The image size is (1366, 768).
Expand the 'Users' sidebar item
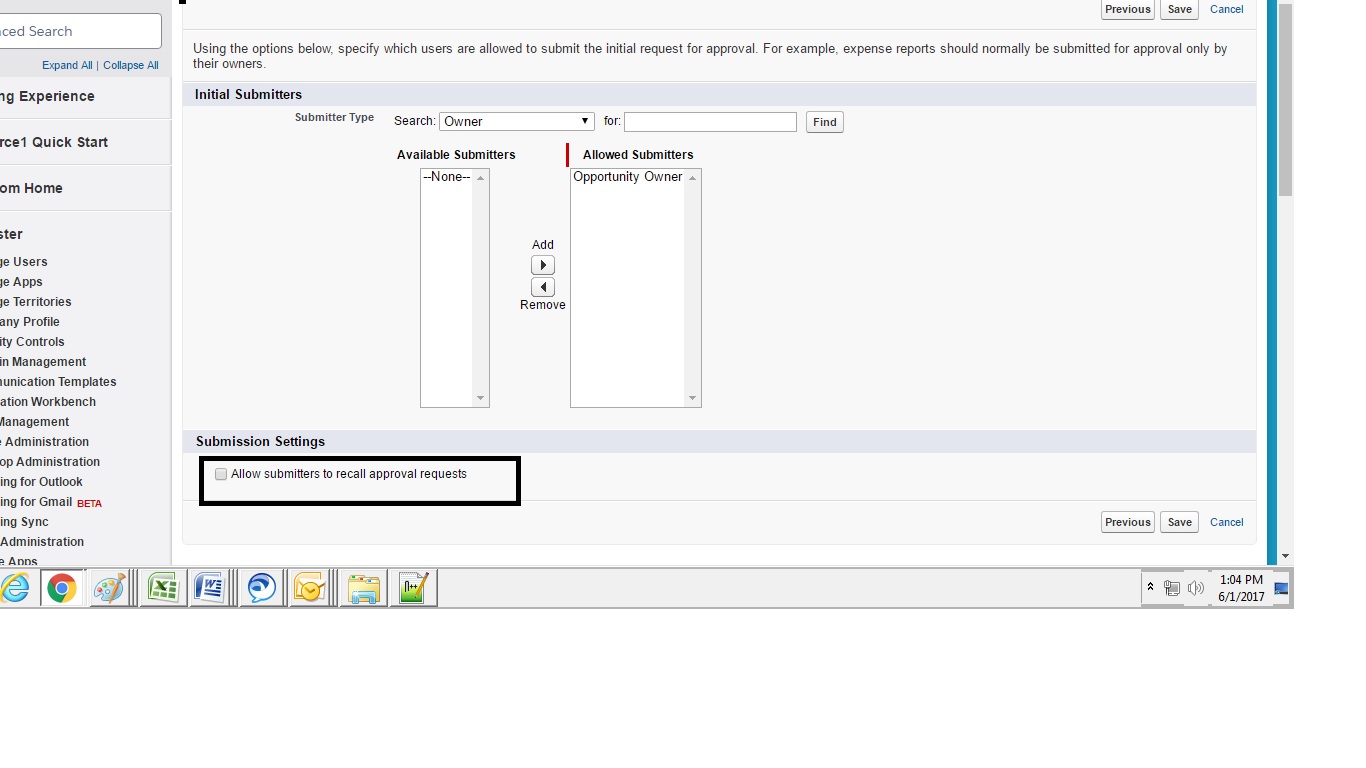pos(24,262)
